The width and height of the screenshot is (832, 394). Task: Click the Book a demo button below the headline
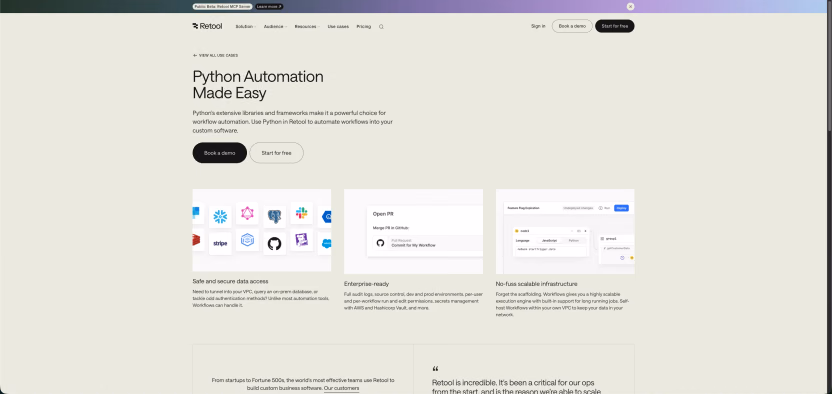tap(220, 153)
